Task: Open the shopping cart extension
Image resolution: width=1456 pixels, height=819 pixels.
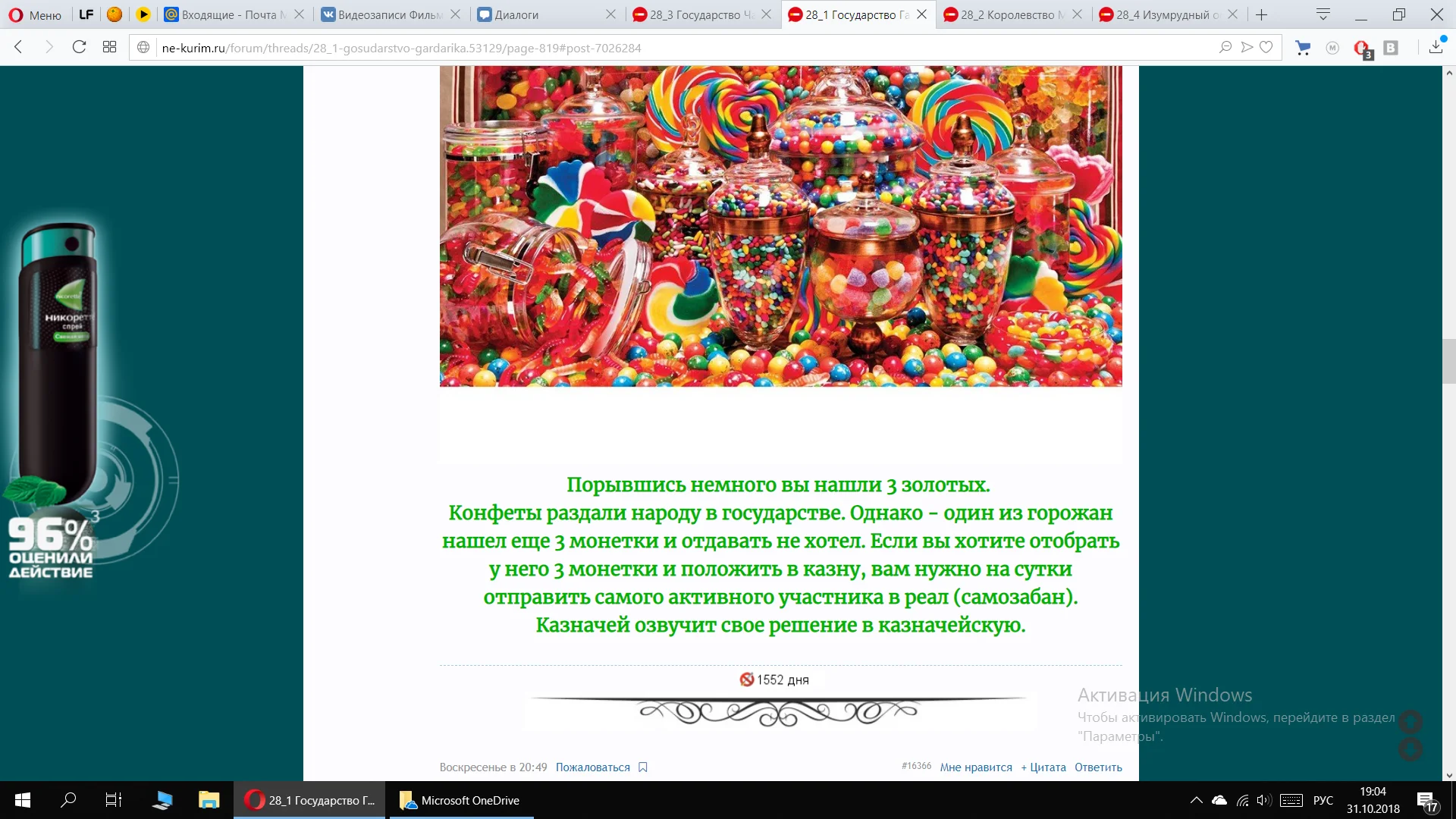Action: tap(1303, 48)
